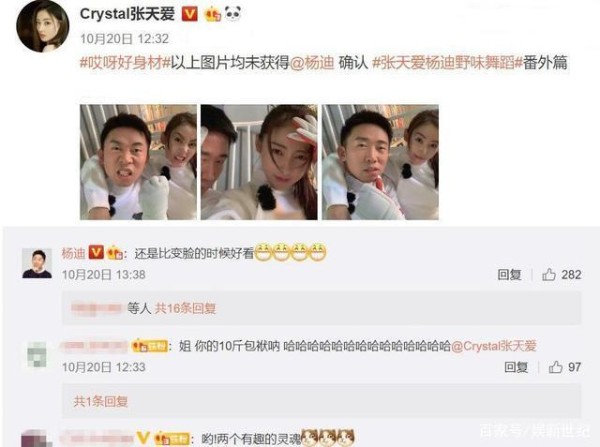This screenshot has height=447, width=600.
Task: Click the orange V verified badge beside Crystal张天爱
Action: [189, 15]
